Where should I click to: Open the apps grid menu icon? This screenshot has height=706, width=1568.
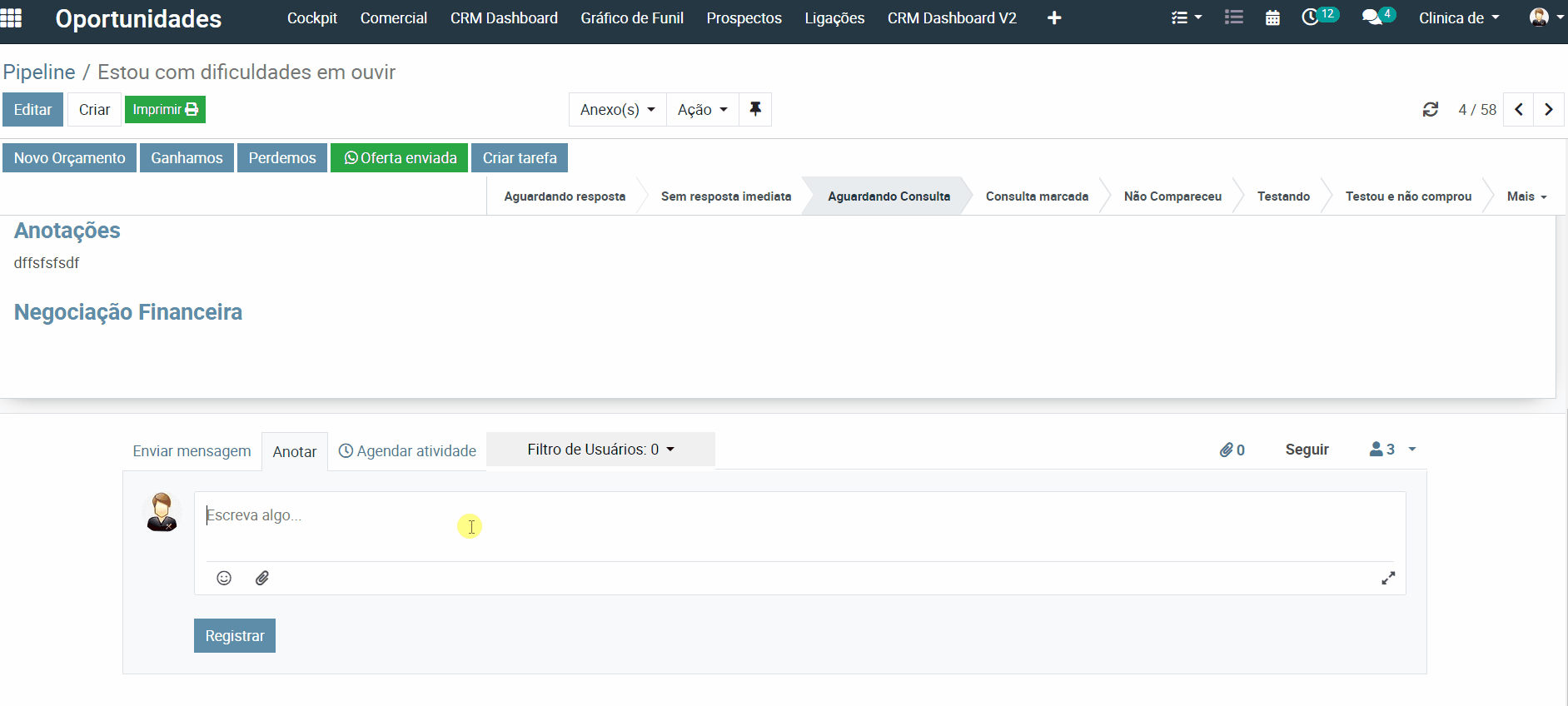12,18
